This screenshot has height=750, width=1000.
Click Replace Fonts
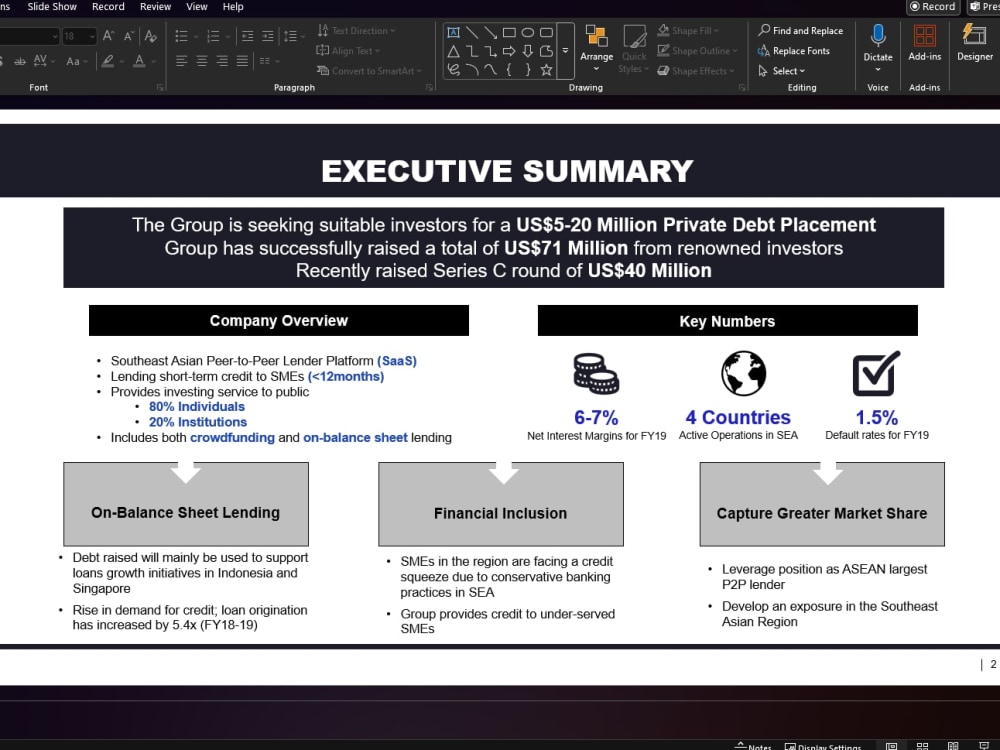[x=794, y=51]
